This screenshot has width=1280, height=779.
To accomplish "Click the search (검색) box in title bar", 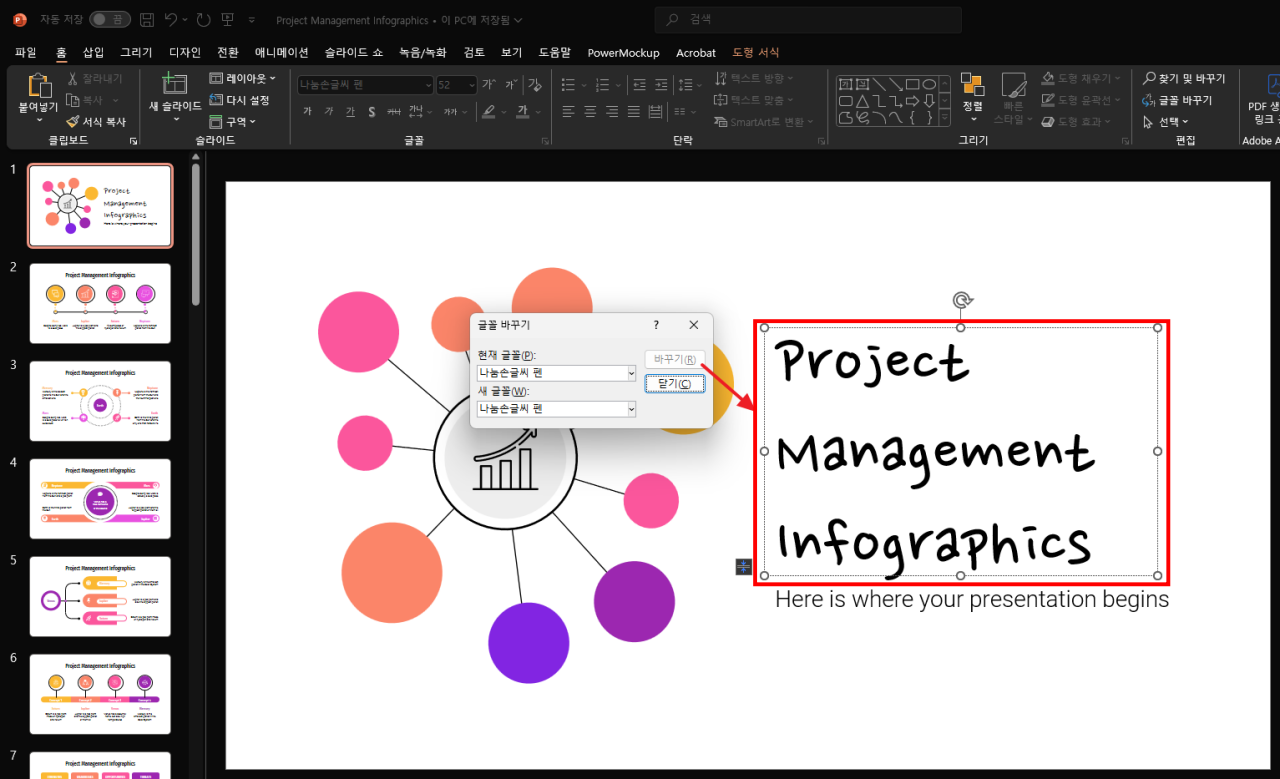I will point(808,20).
